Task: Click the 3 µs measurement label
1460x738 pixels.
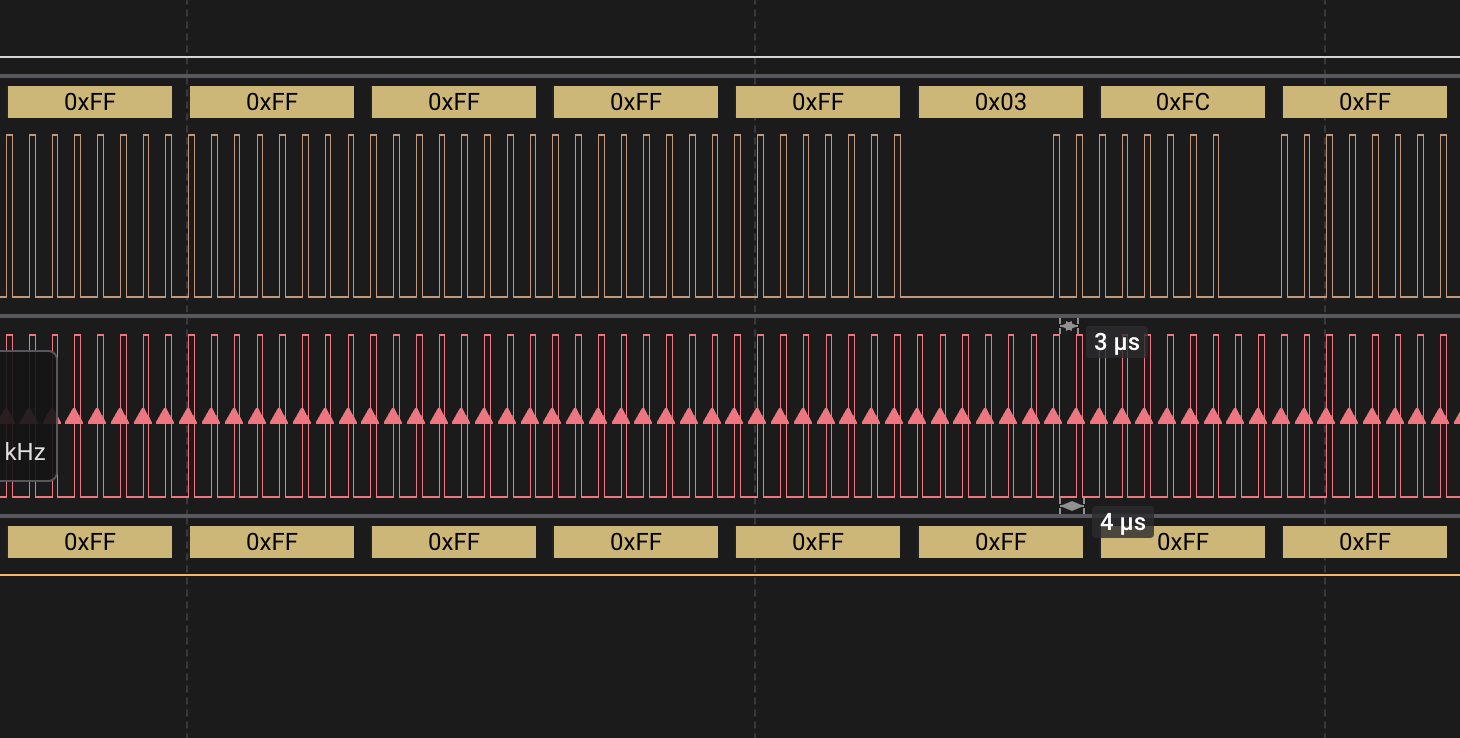Action: point(1116,343)
